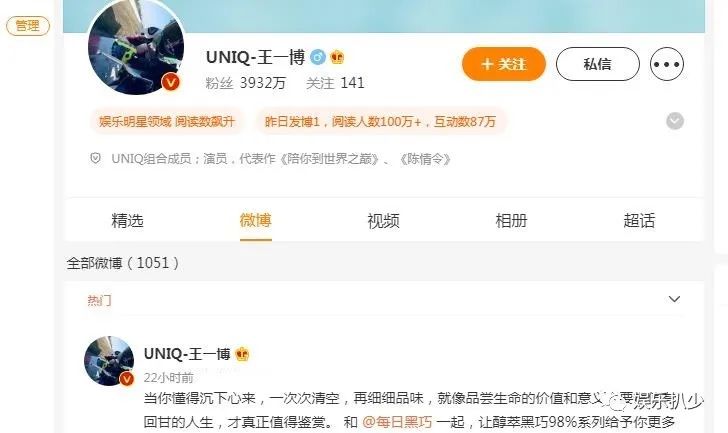Click the orange V verification badge on large avatar
The image size is (728, 433).
pyautogui.click(x=171, y=83)
